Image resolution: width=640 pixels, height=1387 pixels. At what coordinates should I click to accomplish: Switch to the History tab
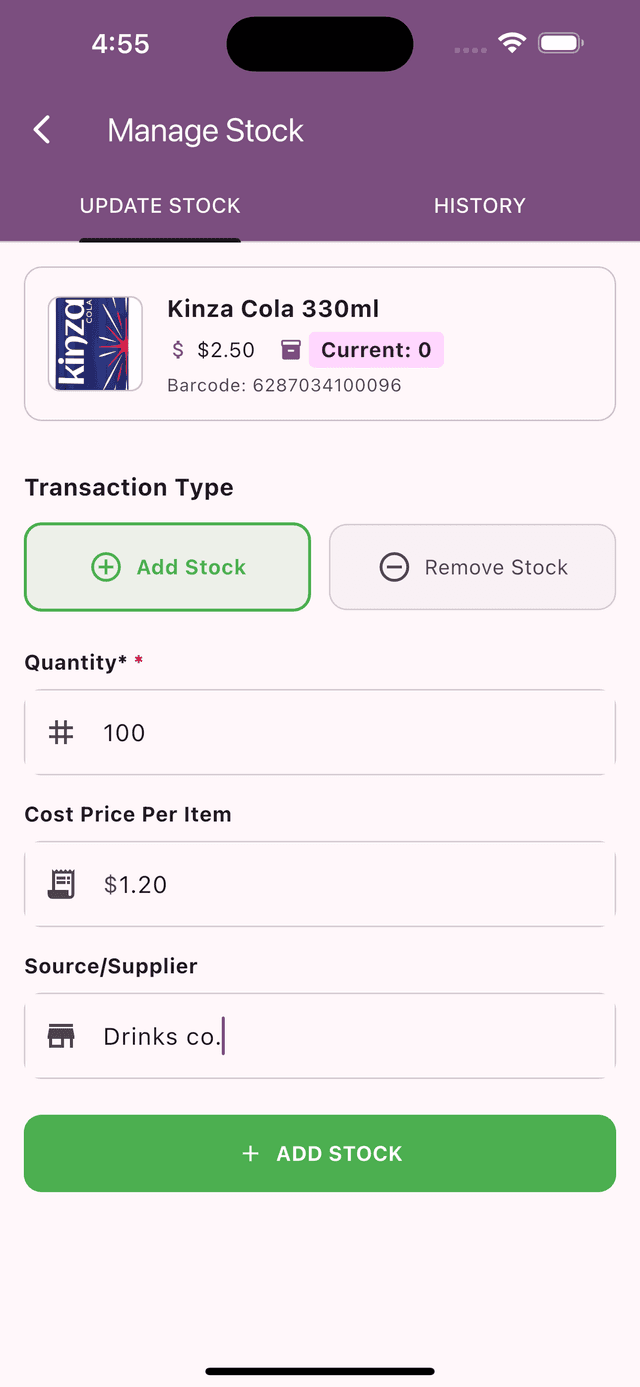tap(480, 206)
